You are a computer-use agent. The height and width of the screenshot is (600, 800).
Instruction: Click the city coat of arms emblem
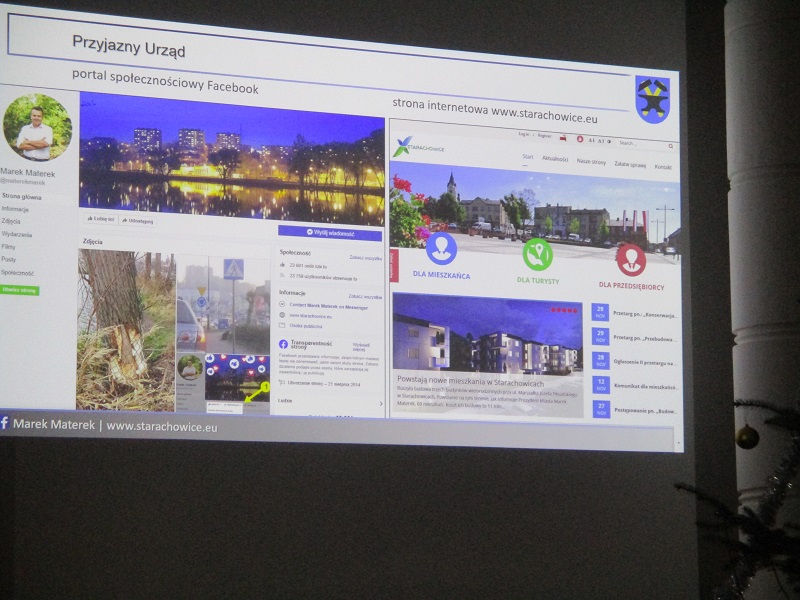pos(652,98)
